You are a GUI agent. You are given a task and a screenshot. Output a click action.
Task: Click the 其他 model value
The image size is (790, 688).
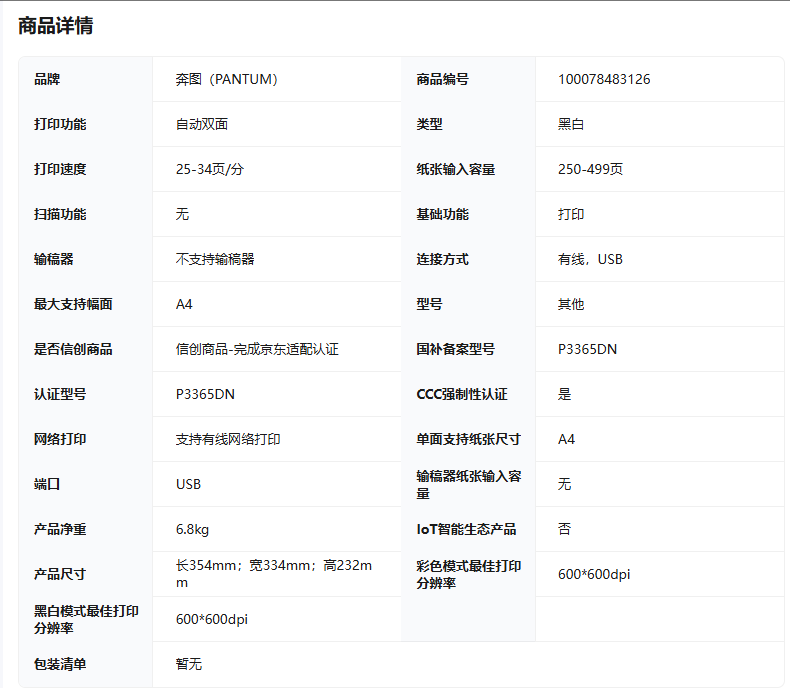coord(571,304)
